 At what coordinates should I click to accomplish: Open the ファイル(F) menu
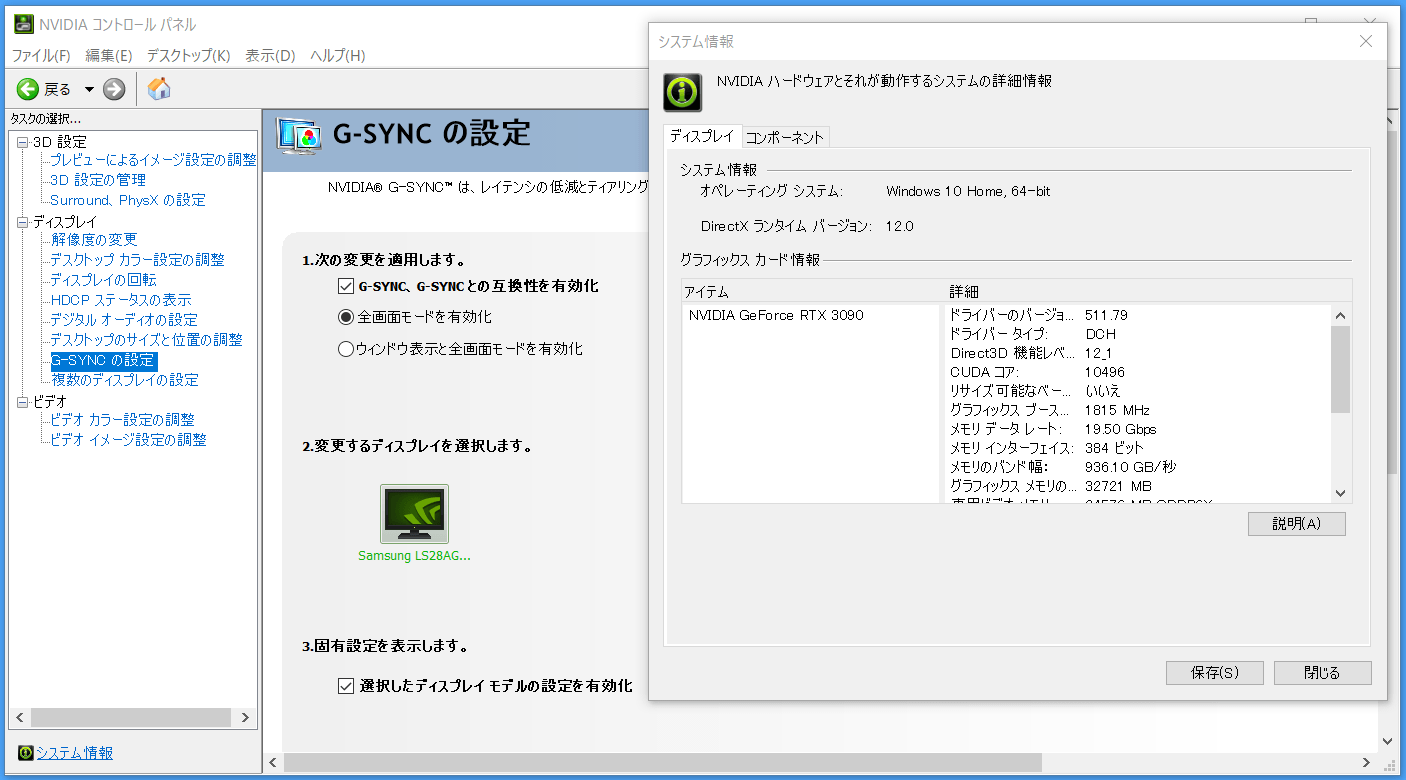click(x=41, y=55)
